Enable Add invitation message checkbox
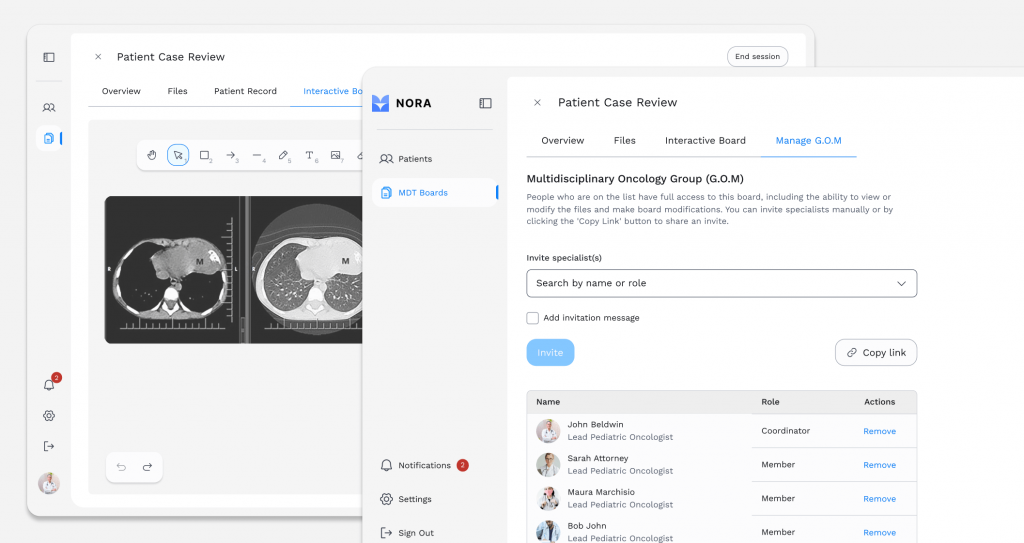 point(533,318)
